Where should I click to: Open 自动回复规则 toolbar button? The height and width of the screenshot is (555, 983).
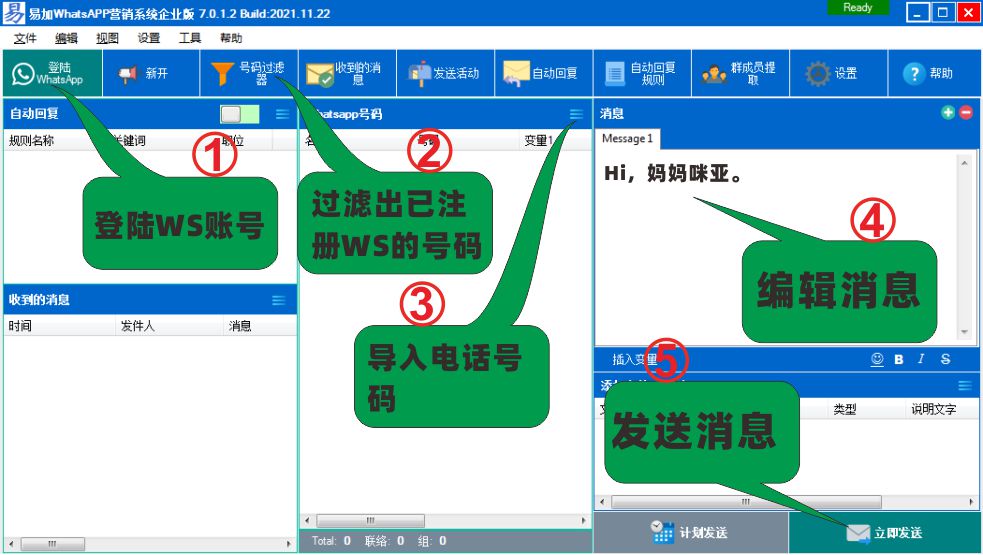point(642,73)
